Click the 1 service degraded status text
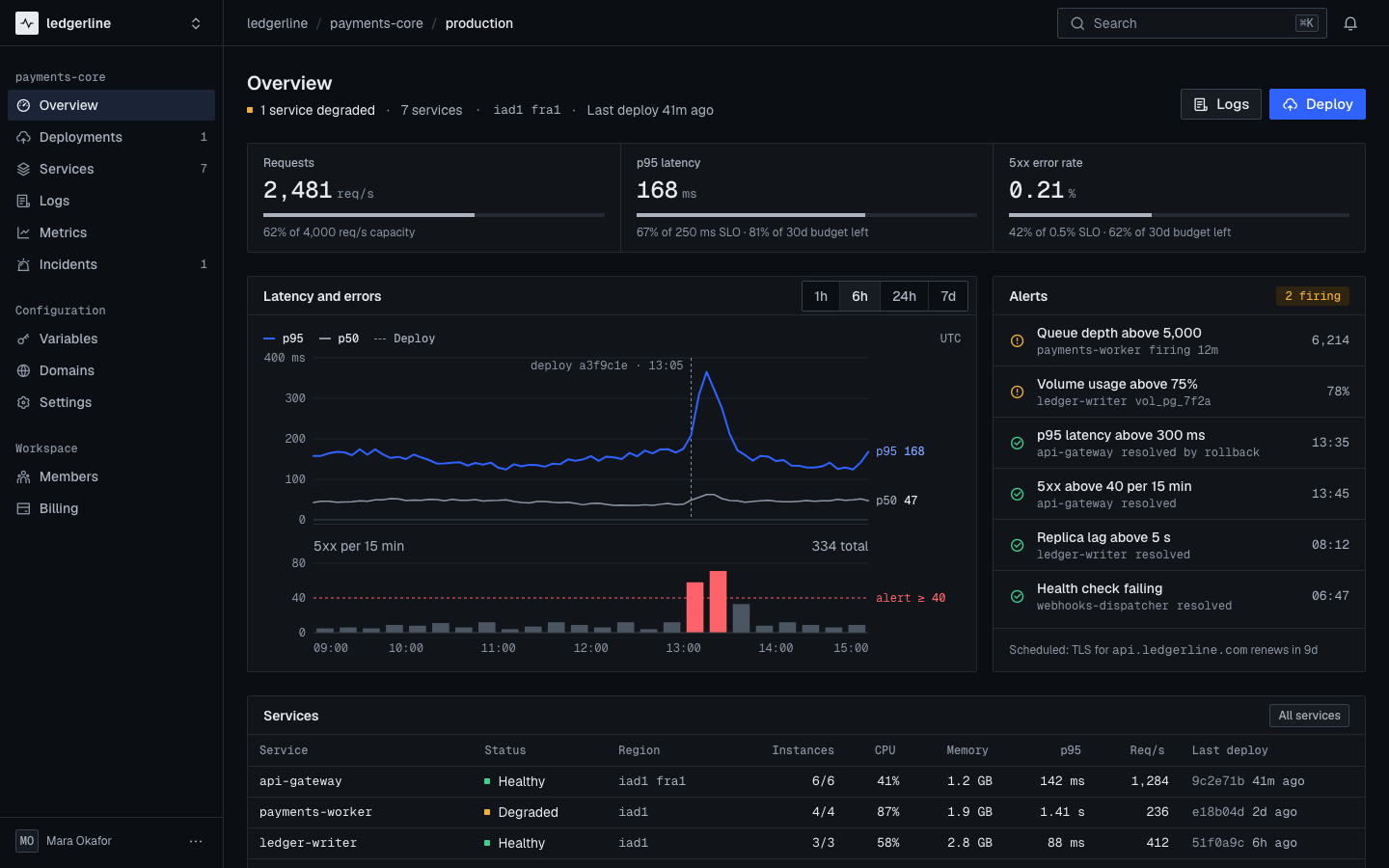Viewport: 1389px width, 868px height. (317, 110)
